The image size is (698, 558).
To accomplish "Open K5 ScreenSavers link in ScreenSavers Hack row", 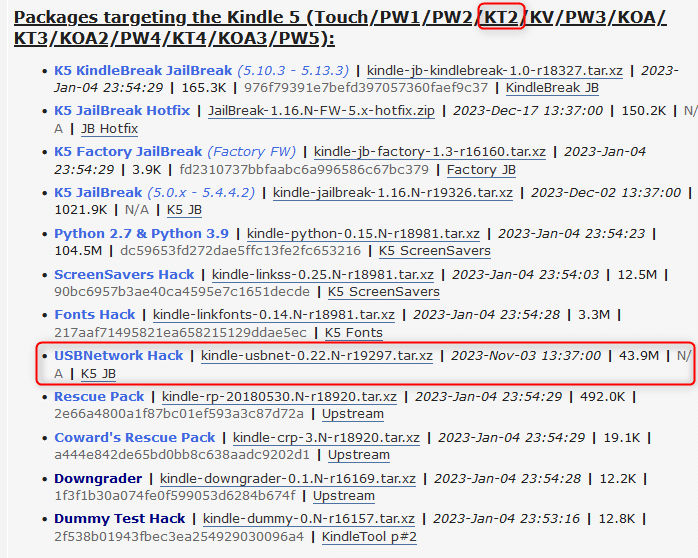I will [x=384, y=291].
